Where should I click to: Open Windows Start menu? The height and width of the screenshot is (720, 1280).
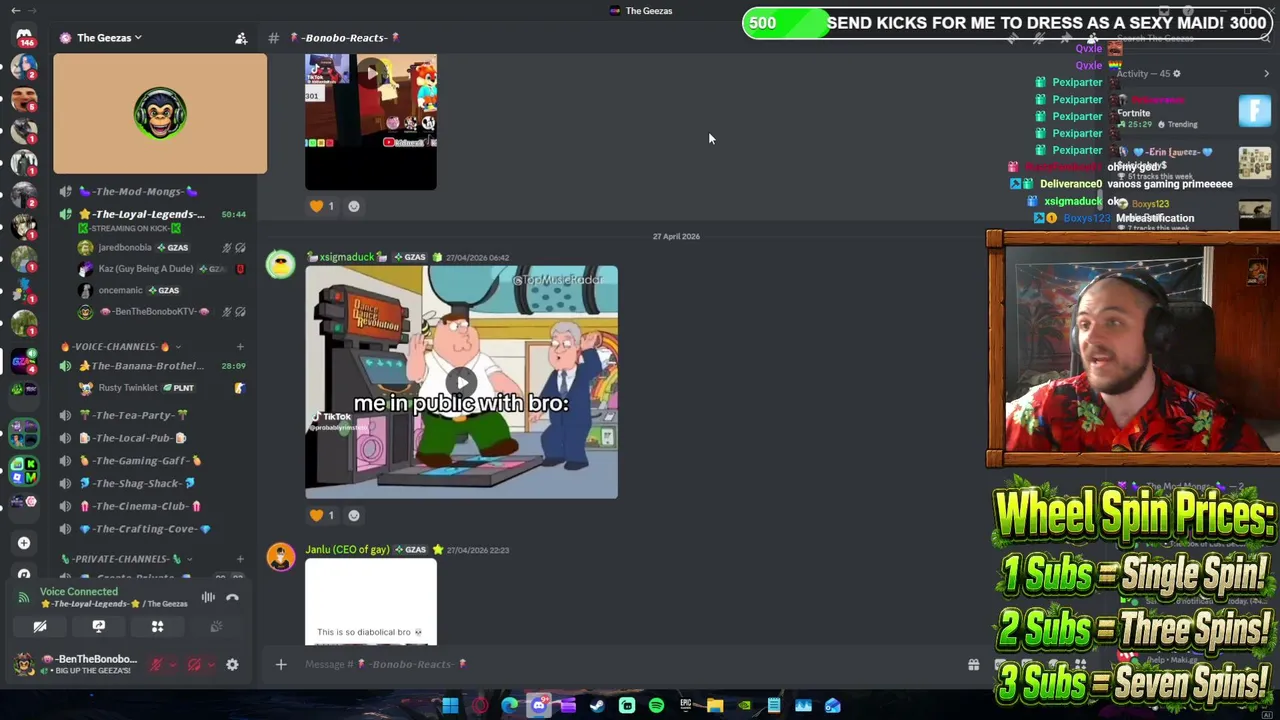tap(450, 706)
